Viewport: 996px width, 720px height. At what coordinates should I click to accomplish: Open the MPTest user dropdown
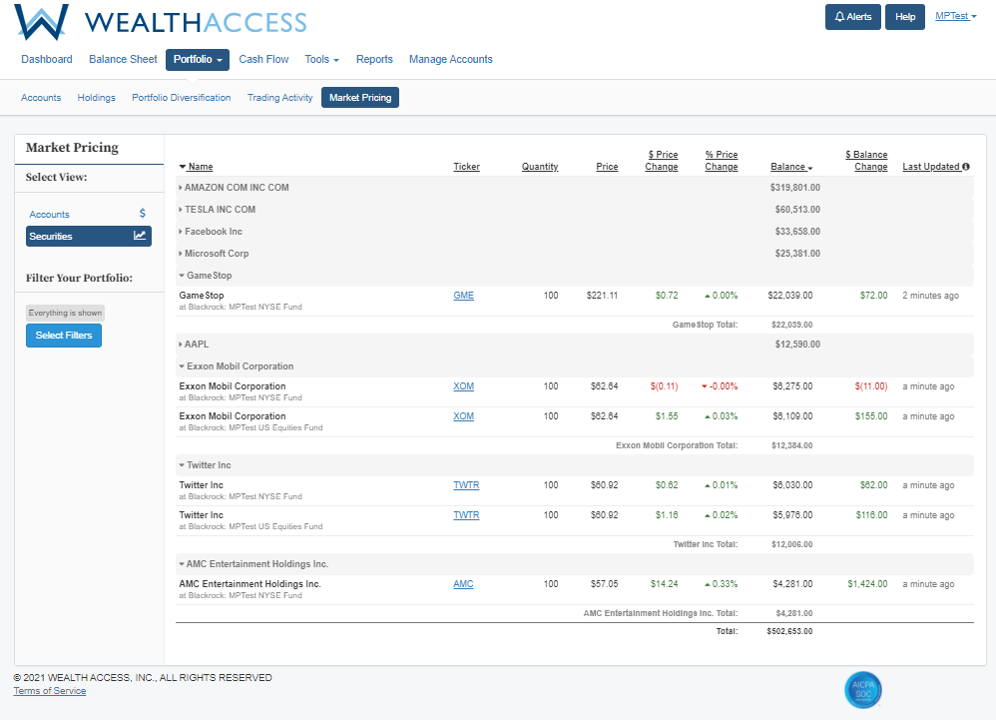click(955, 16)
